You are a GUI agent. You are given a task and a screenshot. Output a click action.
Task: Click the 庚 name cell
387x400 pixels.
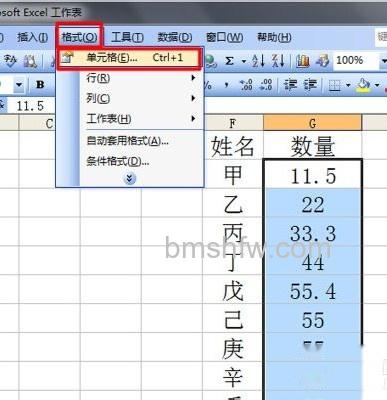(233, 347)
